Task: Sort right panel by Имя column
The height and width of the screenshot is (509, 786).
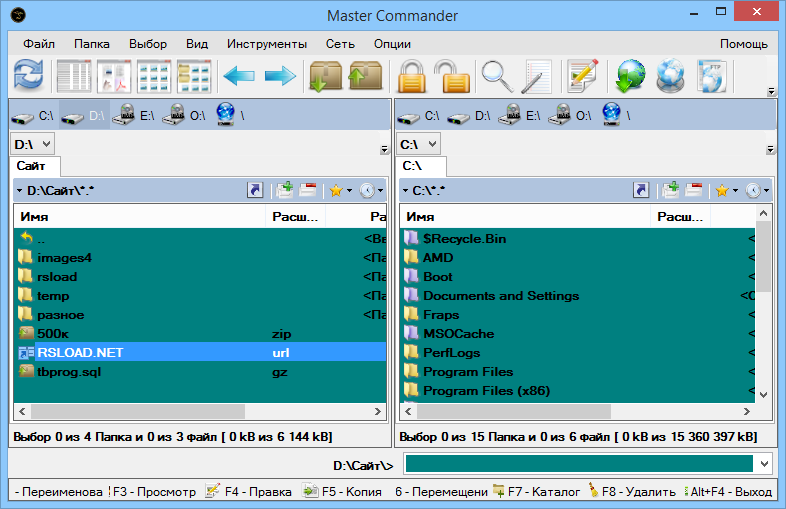Action: (525, 217)
